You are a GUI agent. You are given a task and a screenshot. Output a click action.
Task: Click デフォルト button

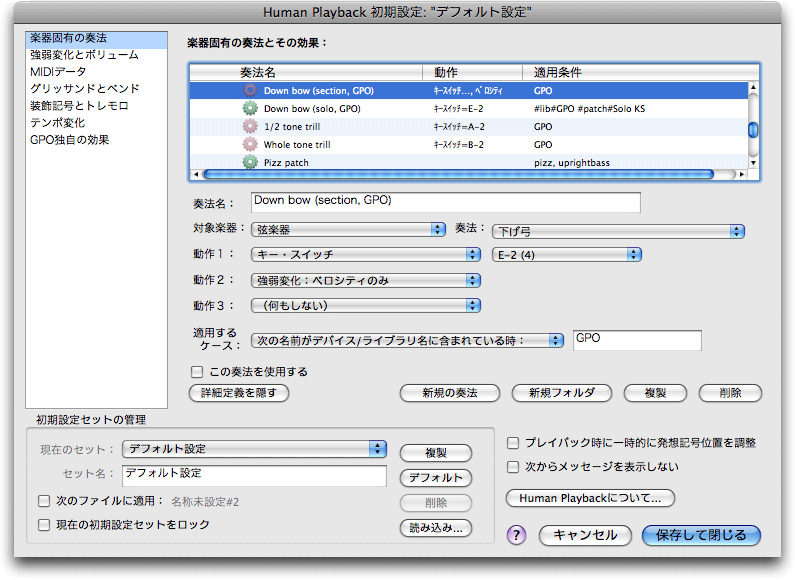[x=436, y=478]
